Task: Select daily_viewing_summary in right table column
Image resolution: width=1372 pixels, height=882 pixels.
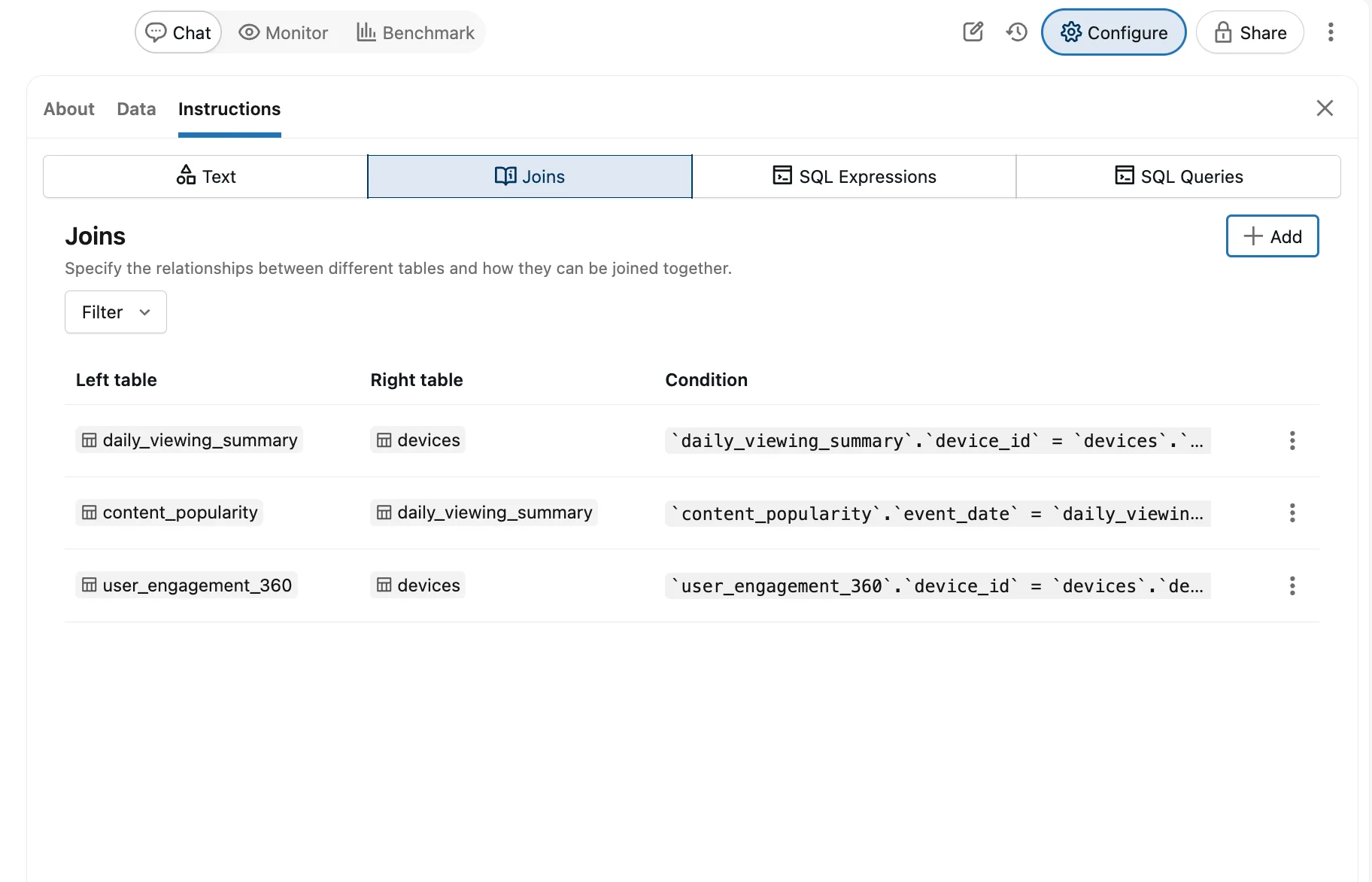Action: 484,512
